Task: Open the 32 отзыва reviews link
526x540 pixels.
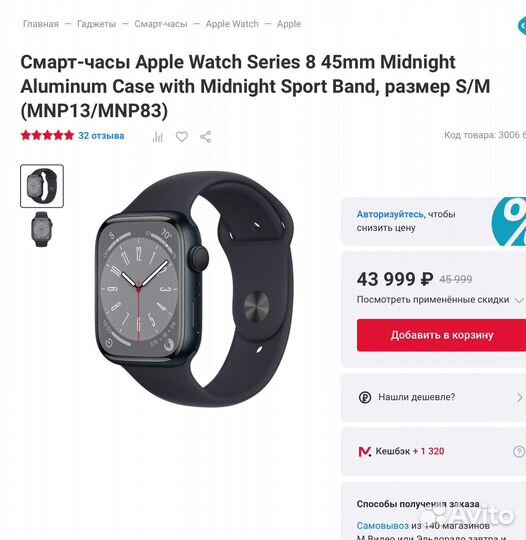Action: tap(101, 136)
